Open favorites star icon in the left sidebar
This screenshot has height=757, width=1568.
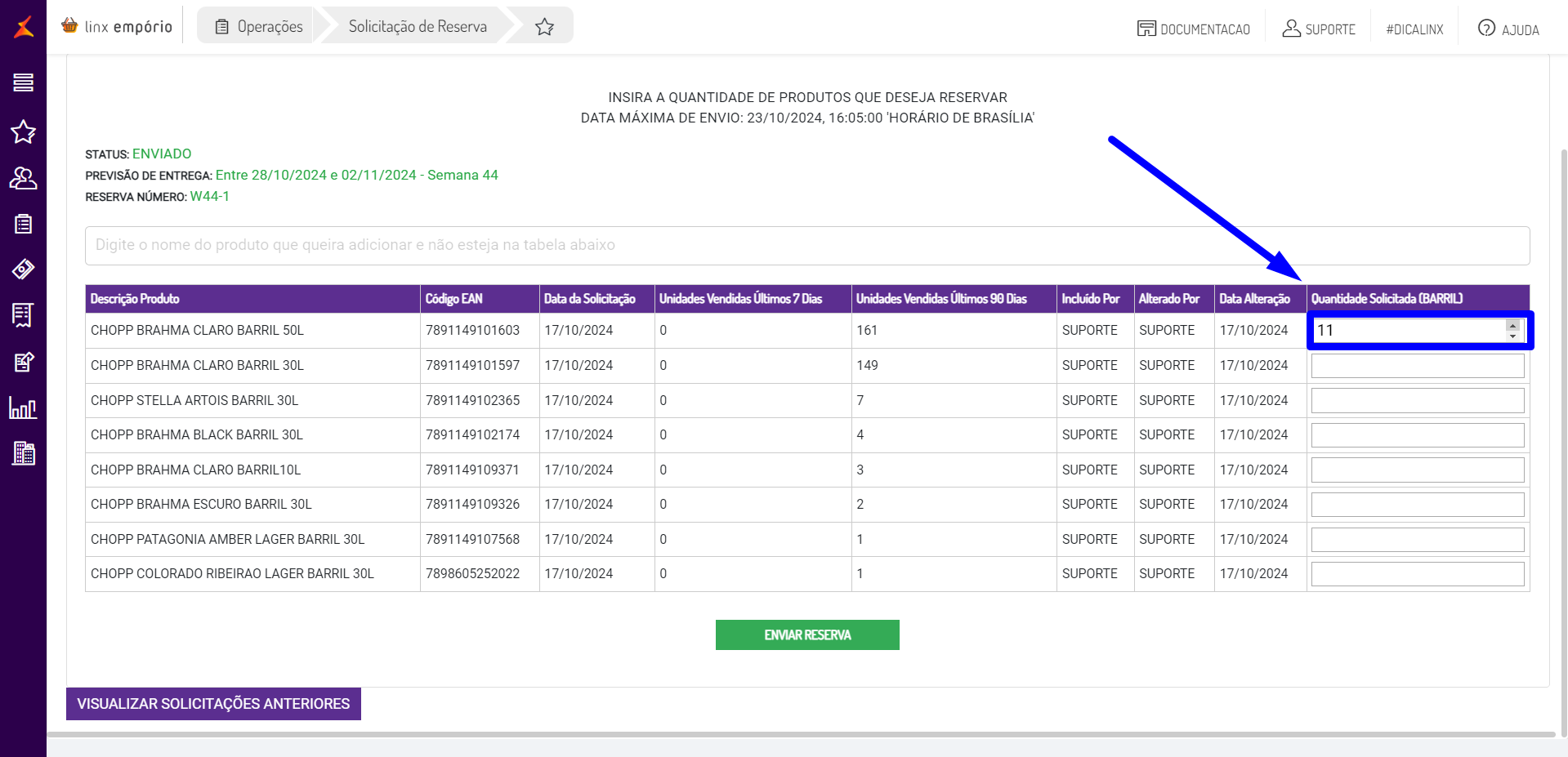[23, 131]
